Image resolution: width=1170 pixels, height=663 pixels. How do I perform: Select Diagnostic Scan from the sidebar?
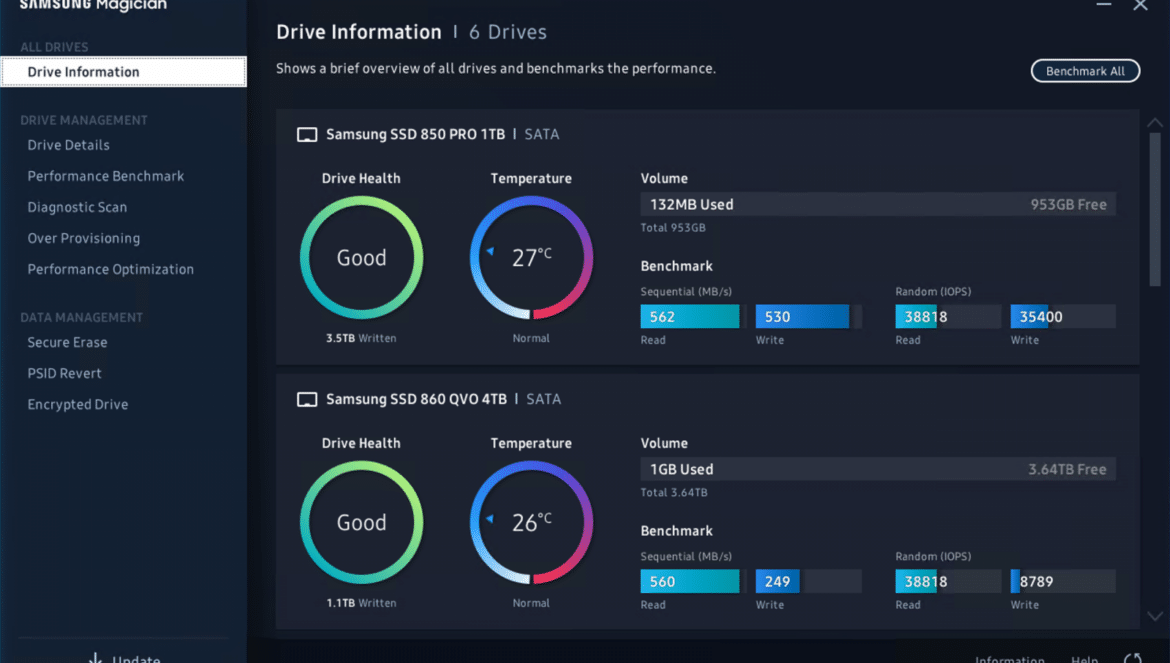pos(78,207)
